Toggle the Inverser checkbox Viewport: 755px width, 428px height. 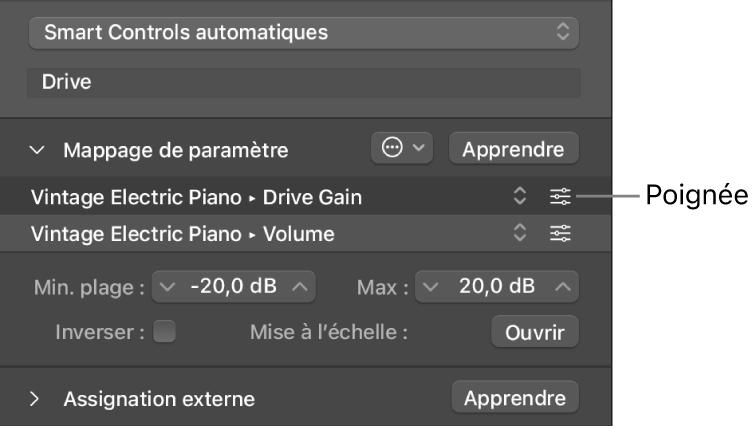164,331
